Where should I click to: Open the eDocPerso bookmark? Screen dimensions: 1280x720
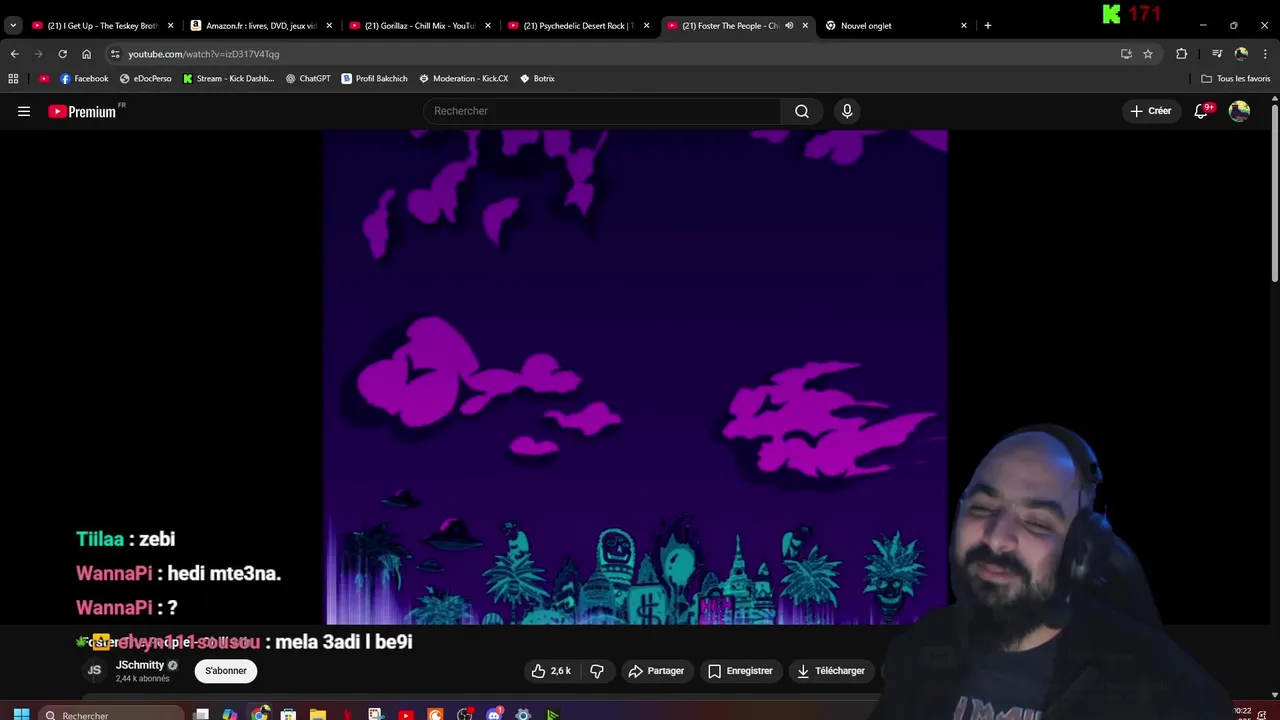tap(145, 78)
